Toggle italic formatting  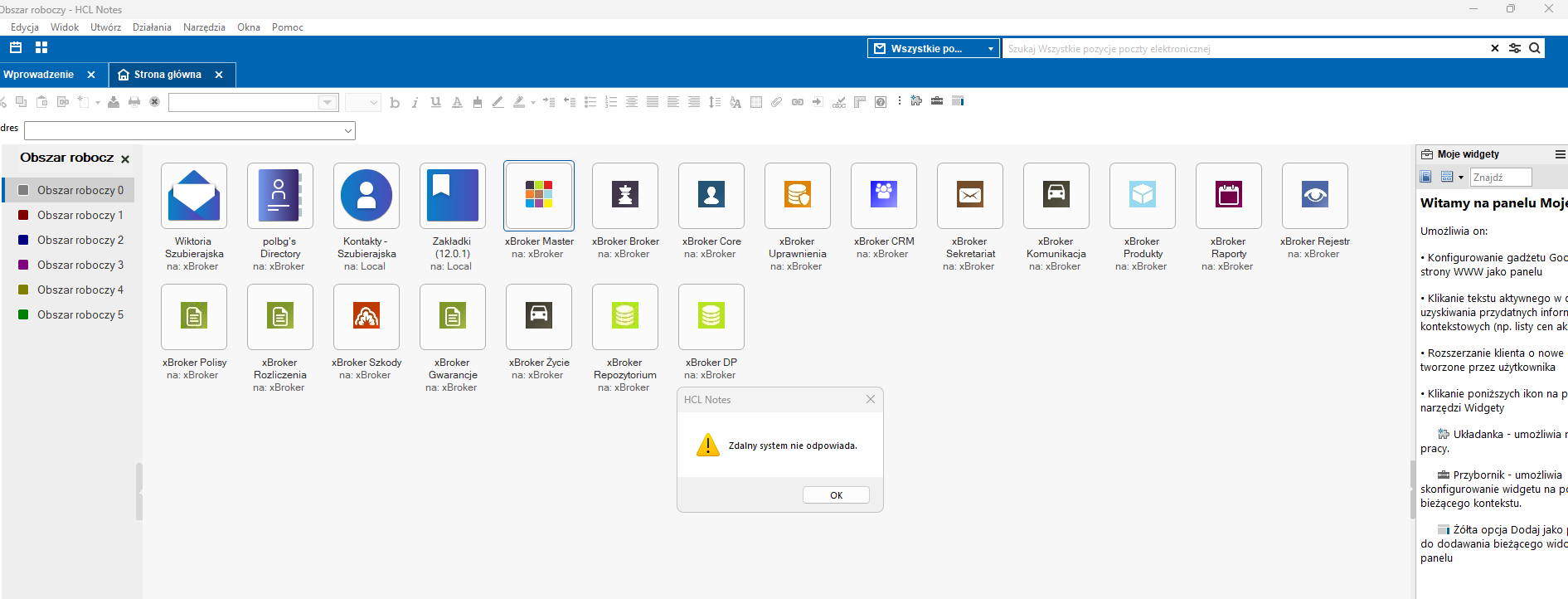(x=415, y=102)
